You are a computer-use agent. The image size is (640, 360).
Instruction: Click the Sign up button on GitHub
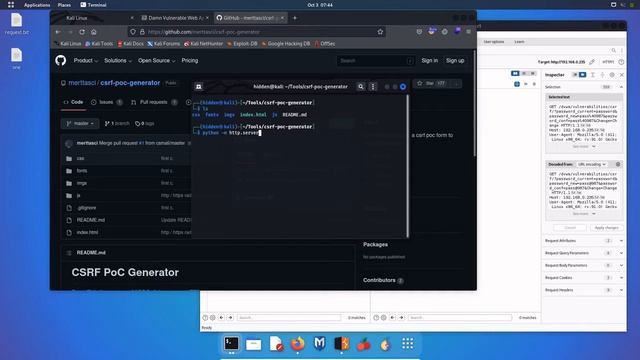click(455, 60)
